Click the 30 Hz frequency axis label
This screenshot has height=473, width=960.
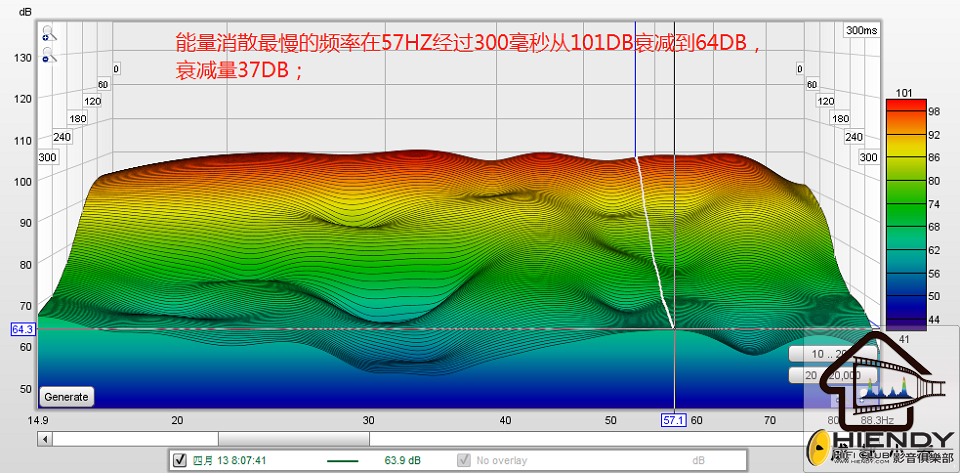(368, 420)
